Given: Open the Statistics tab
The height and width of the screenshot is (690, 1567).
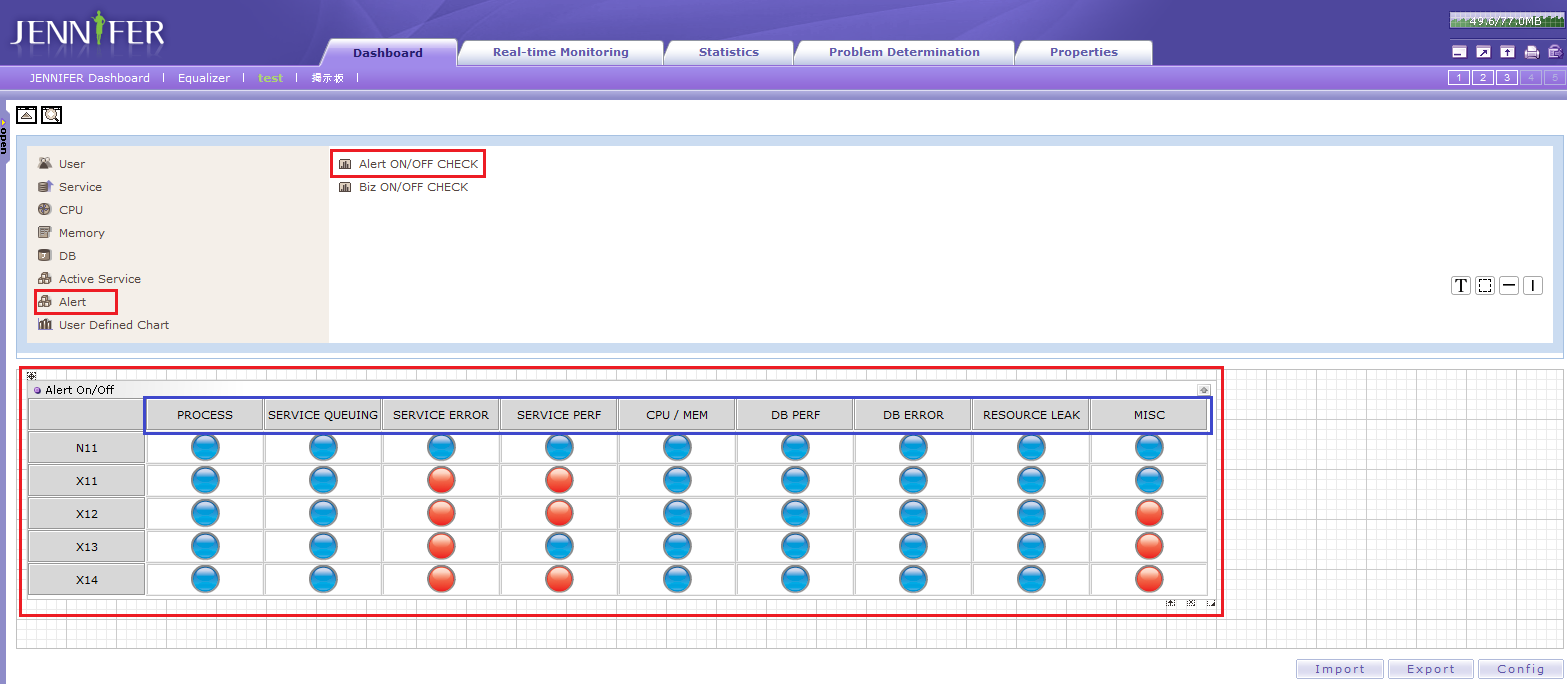Looking at the screenshot, I should 729,52.
